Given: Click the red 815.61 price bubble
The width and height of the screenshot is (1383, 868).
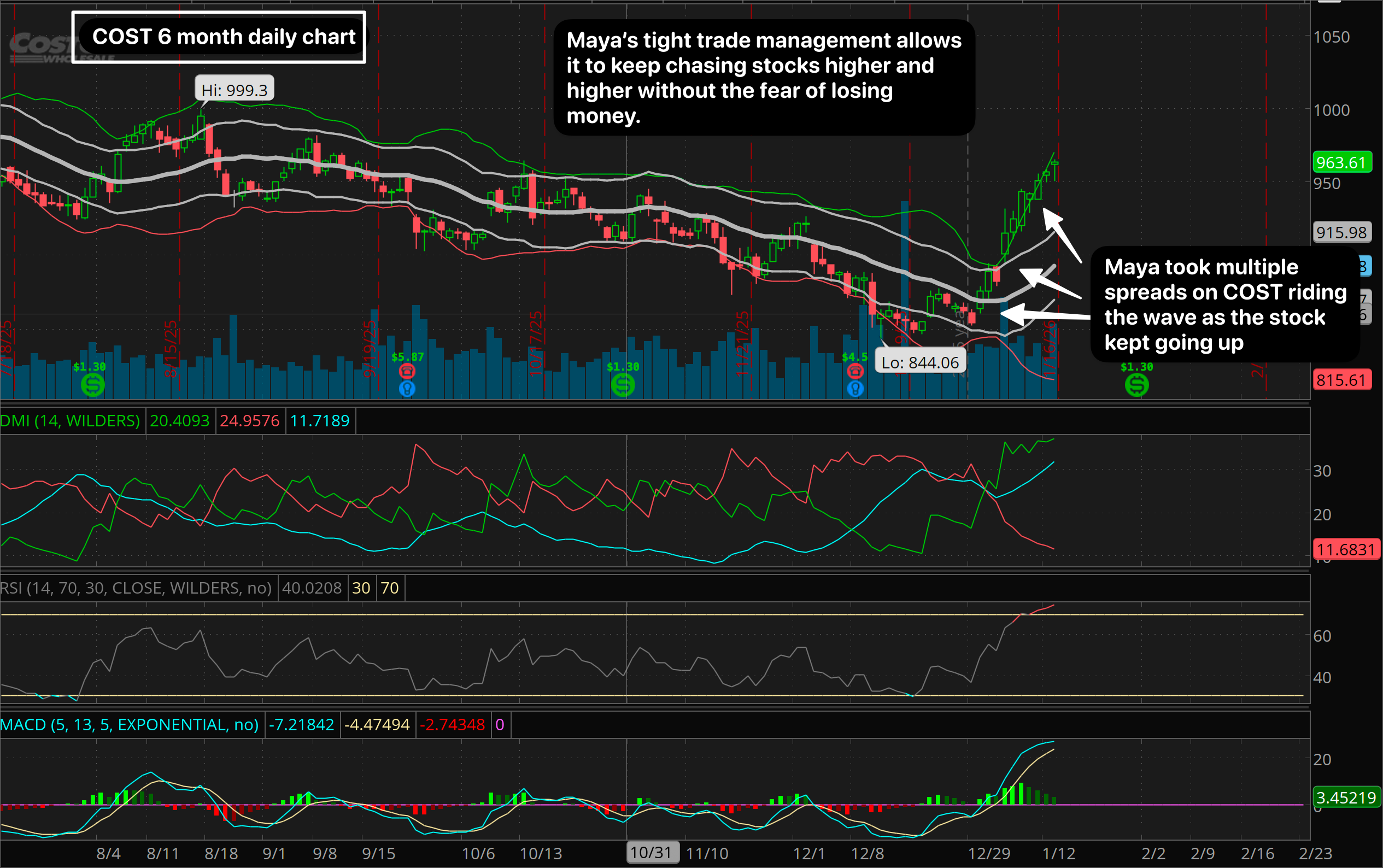Looking at the screenshot, I should [1341, 380].
